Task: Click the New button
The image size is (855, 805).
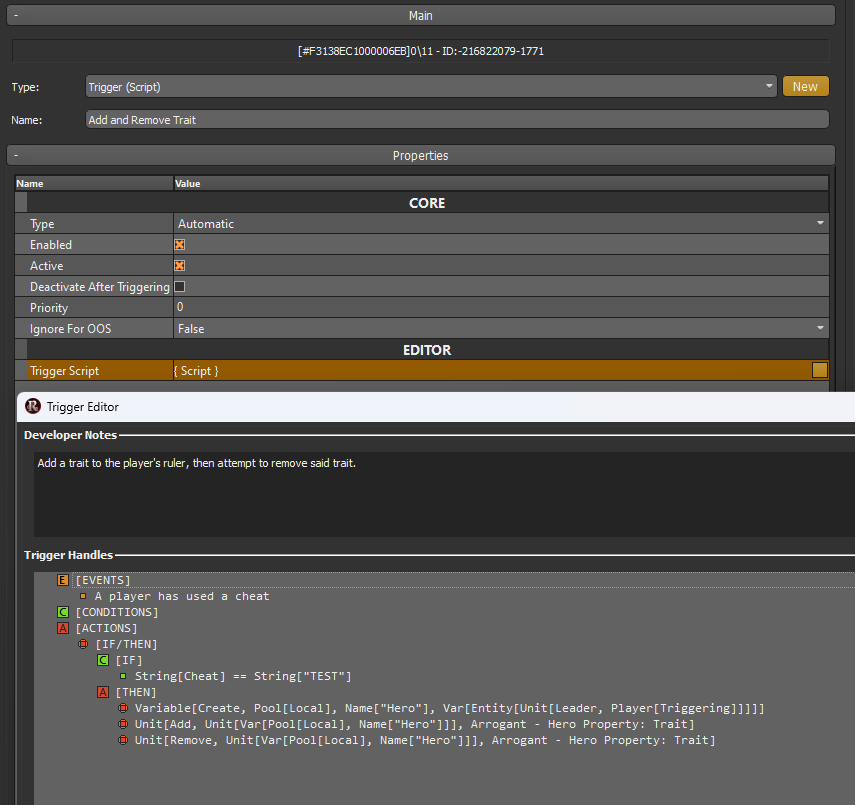Action: [x=806, y=86]
